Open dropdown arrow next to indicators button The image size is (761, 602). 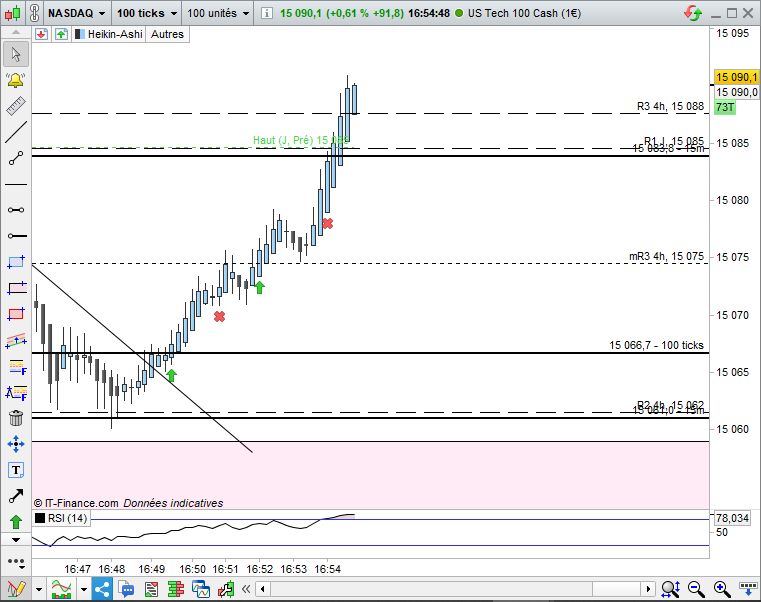point(83,589)
